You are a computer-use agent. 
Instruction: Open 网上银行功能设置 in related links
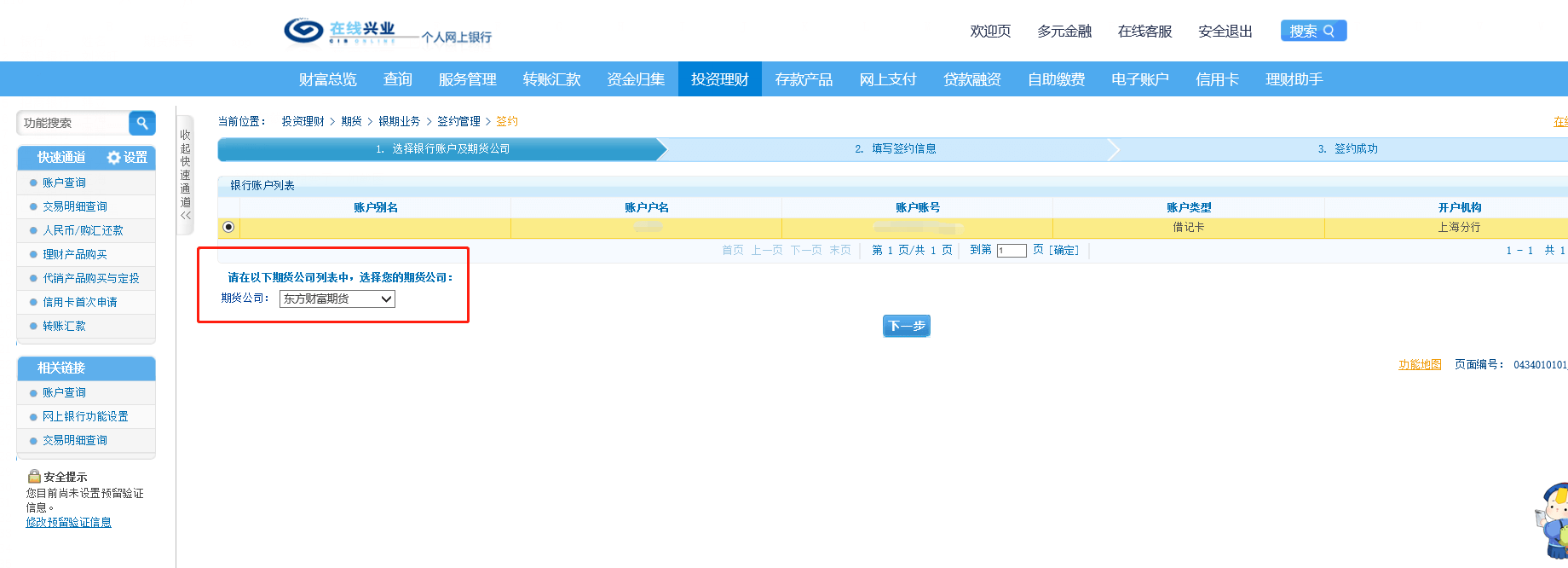[x=85, y=416]
